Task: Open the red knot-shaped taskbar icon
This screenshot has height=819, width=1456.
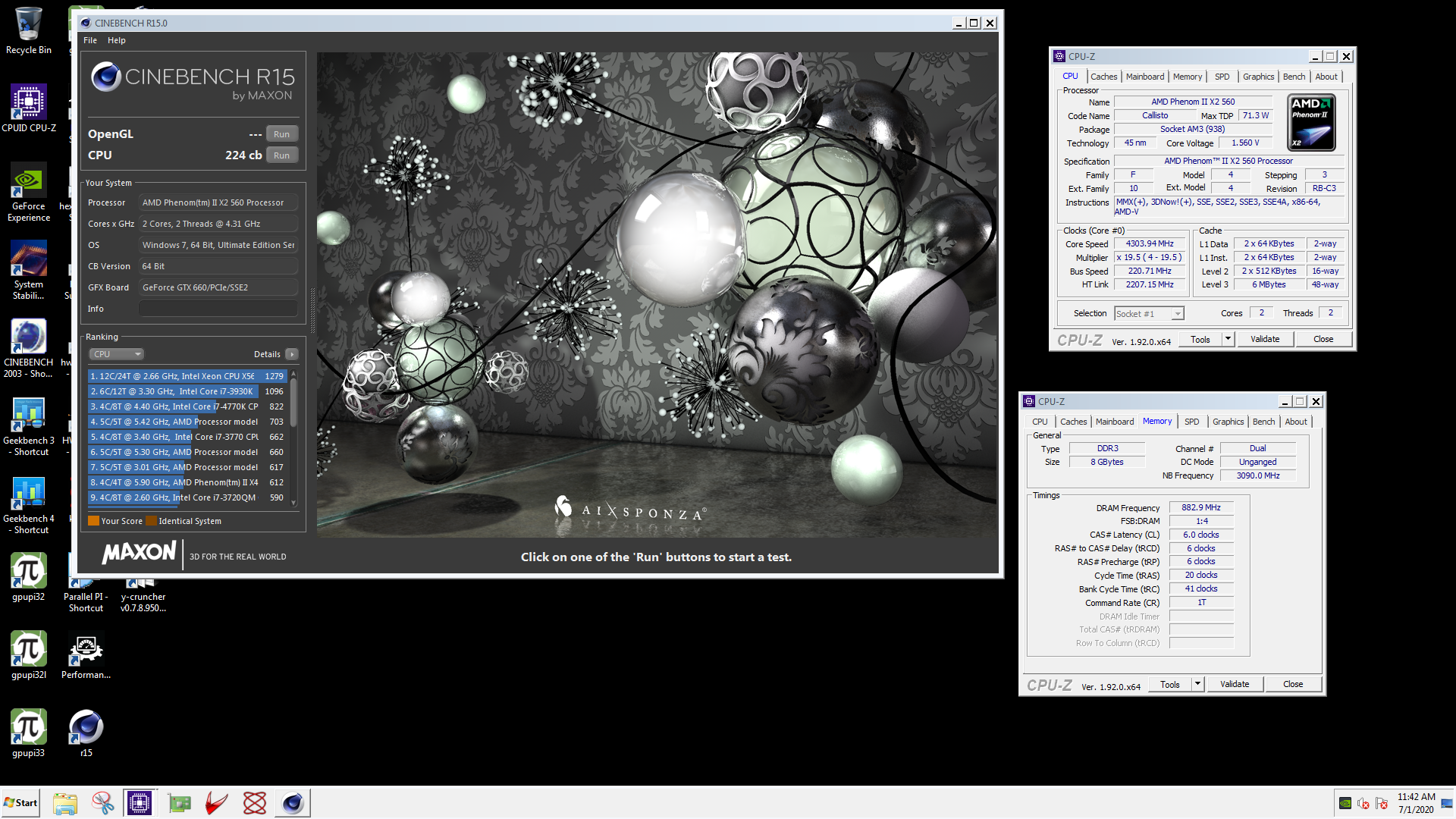Action: pyautogui.click(x=255, y=803)
